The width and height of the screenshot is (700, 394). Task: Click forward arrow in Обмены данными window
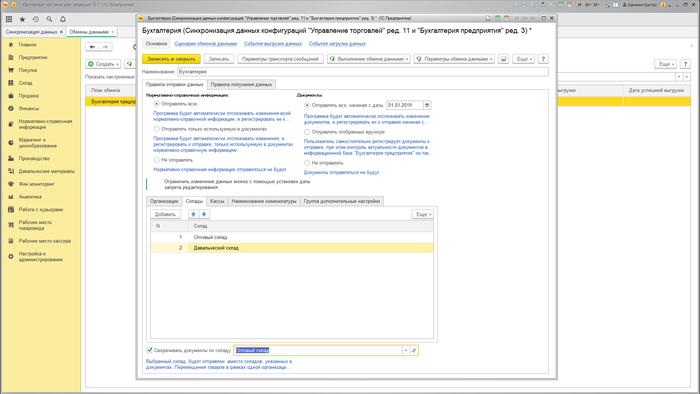pyautogui.click(x=105, y=47)
